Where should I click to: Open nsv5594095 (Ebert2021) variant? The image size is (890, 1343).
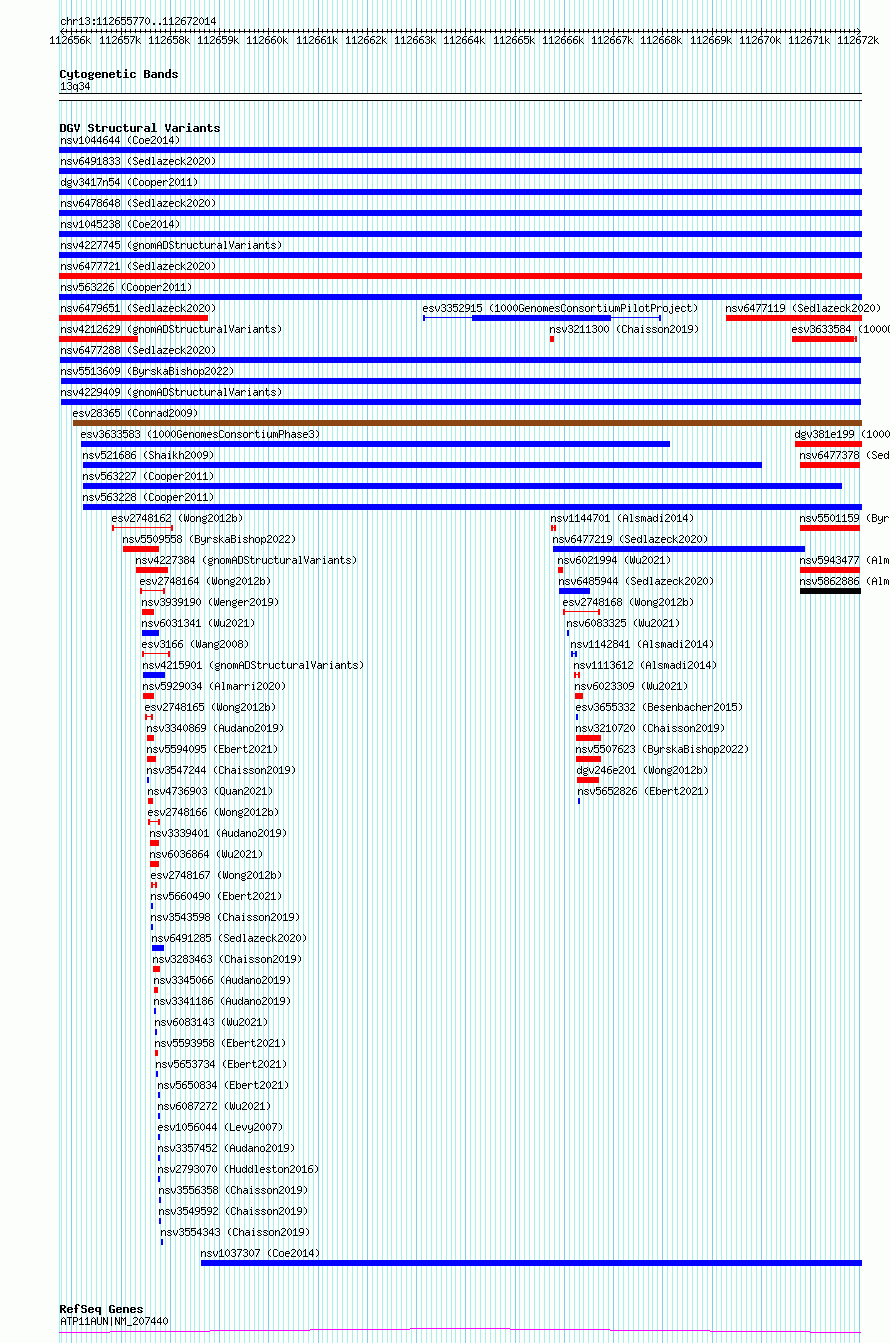click(212, 749)
